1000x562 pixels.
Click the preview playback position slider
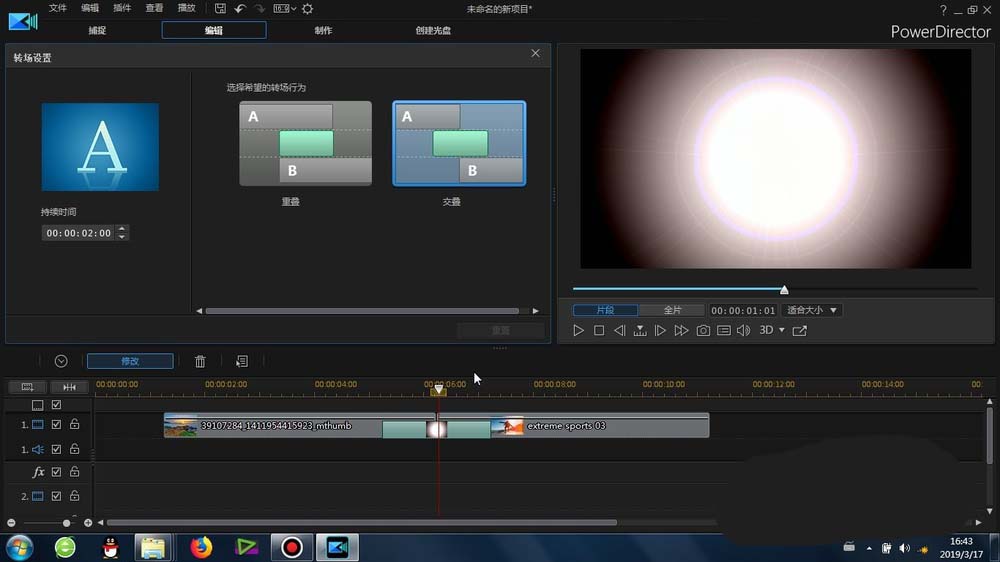pos(784,290)
